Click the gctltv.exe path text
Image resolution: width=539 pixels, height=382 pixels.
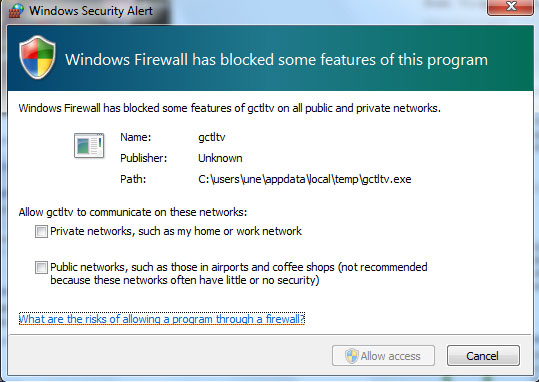click(305, 179)
